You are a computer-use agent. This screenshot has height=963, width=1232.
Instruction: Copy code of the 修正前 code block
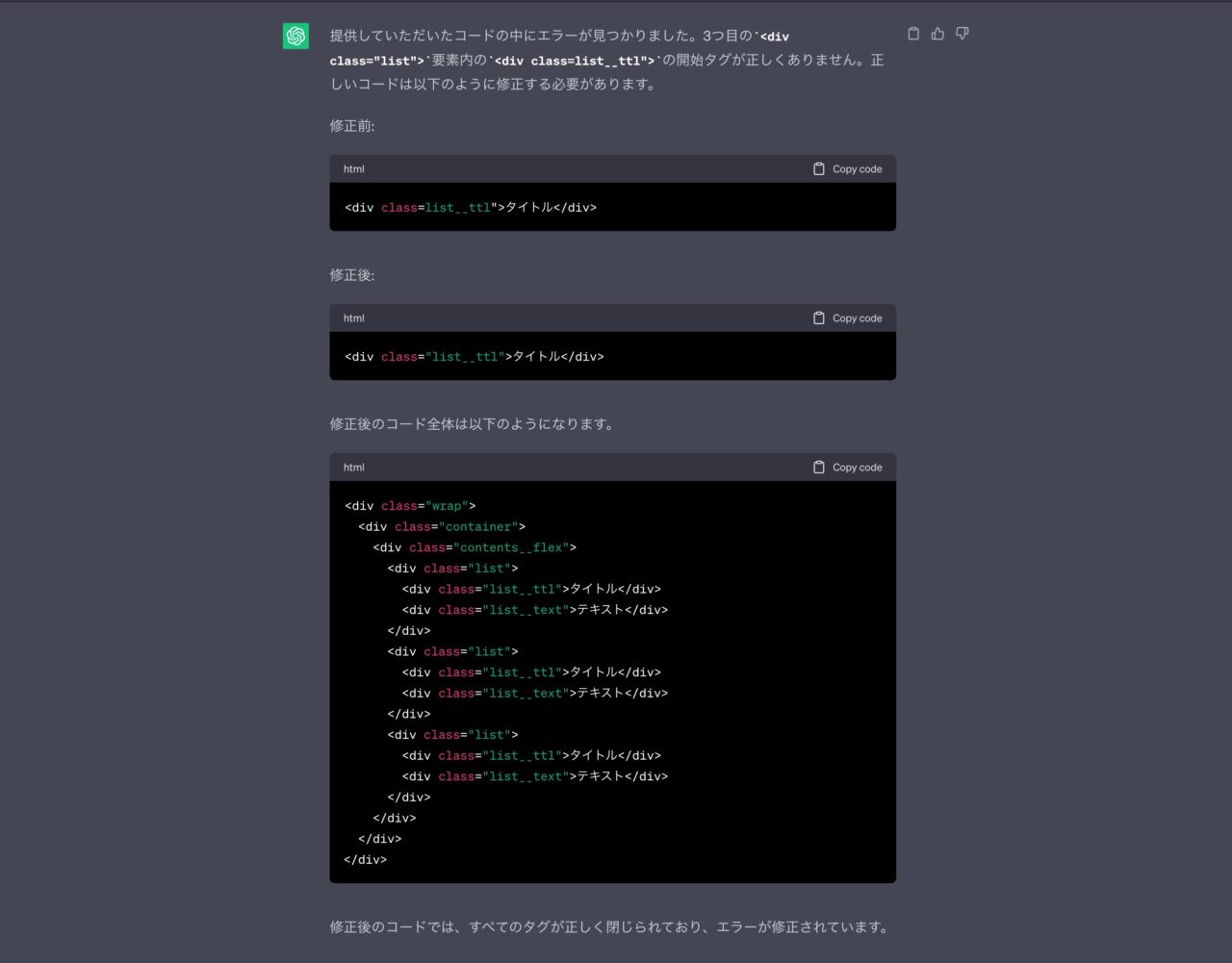click(847, 168)
